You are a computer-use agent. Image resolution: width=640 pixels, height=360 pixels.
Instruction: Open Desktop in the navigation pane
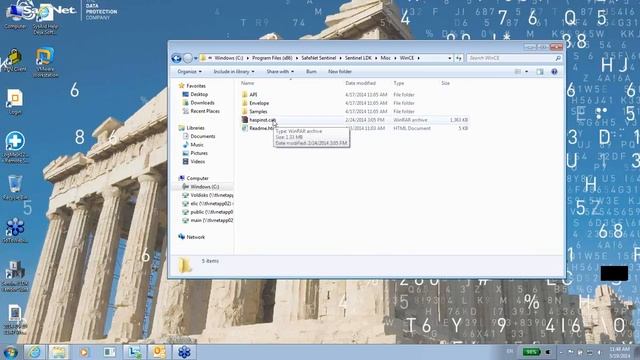(x=199, y=94)
